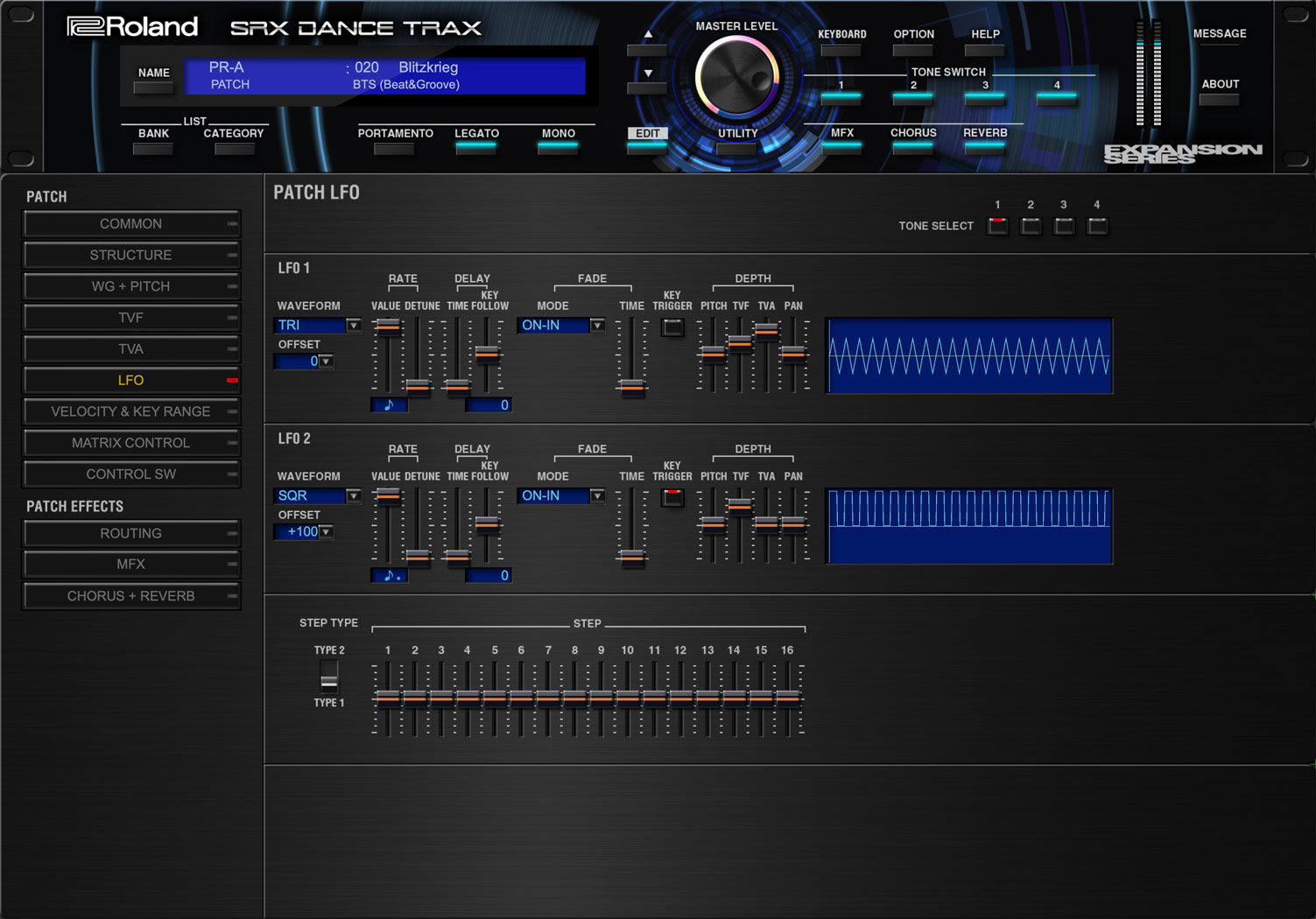This screenshot has height=919, width=1316.
Task: Click the LFO 2 dotted note icon
Action: click(x=389, y=576)
